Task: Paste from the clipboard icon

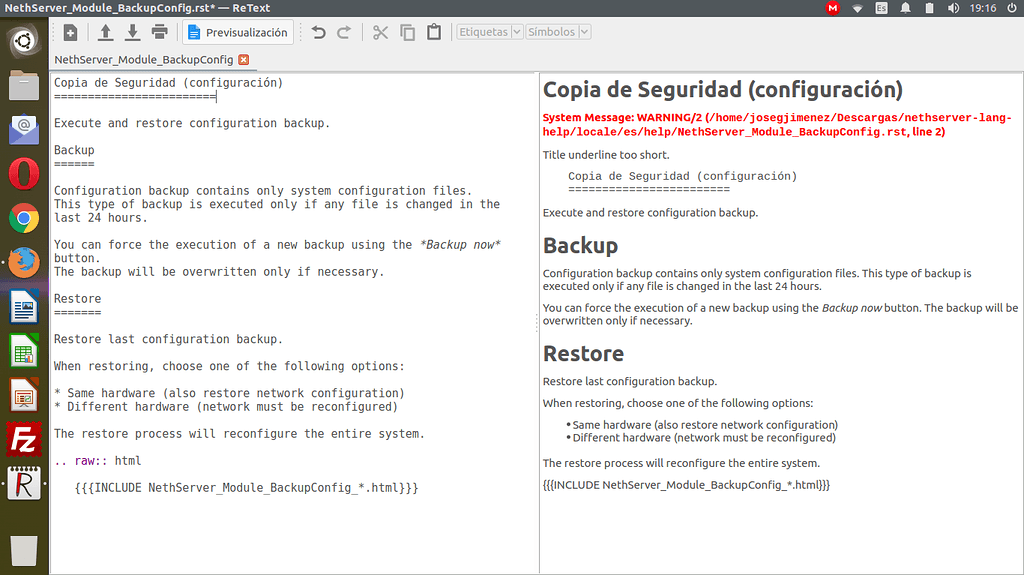Action: (434, 32)
